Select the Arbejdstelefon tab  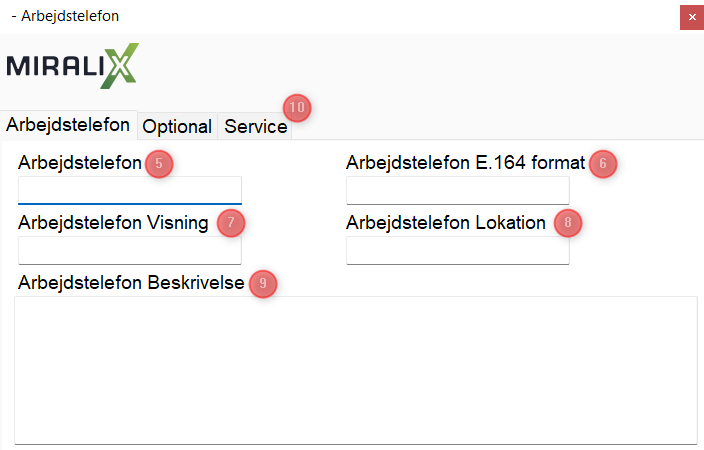coord(68,126)
